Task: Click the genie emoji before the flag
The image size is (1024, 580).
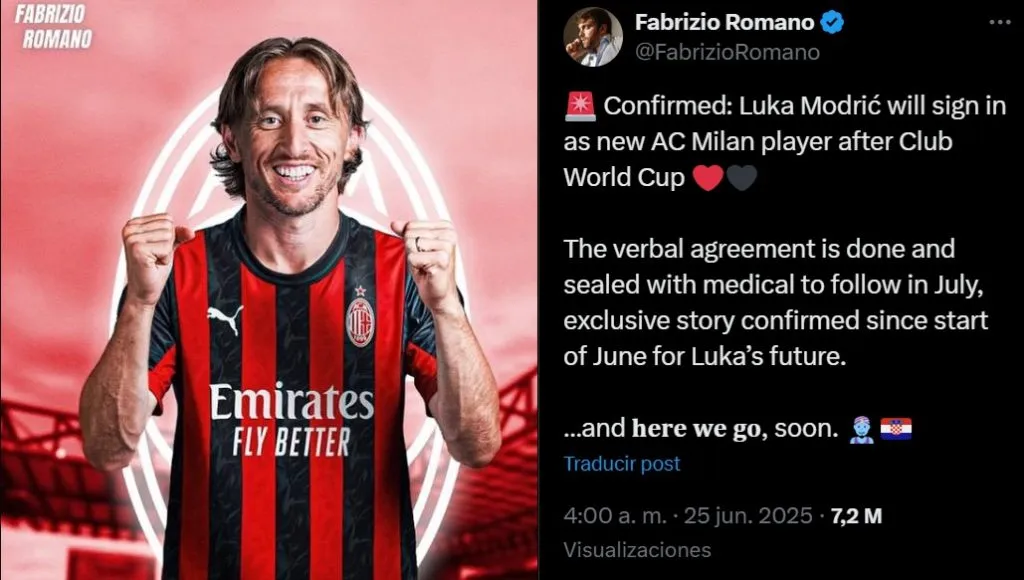Action: tap(861, 430)
